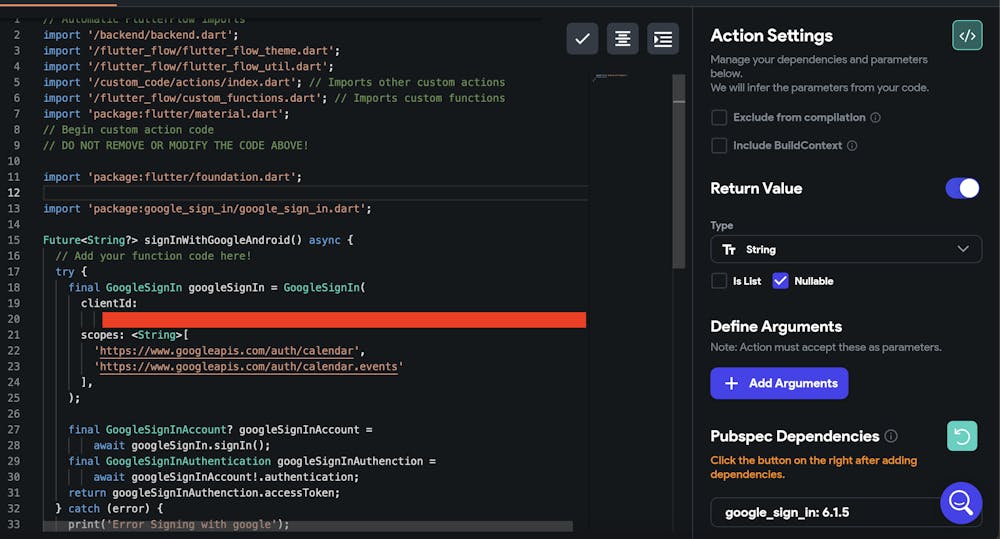Screen dimensions: 1000x539
Task: Click the code editor vertical scrollbar
Action: (679, 170)
